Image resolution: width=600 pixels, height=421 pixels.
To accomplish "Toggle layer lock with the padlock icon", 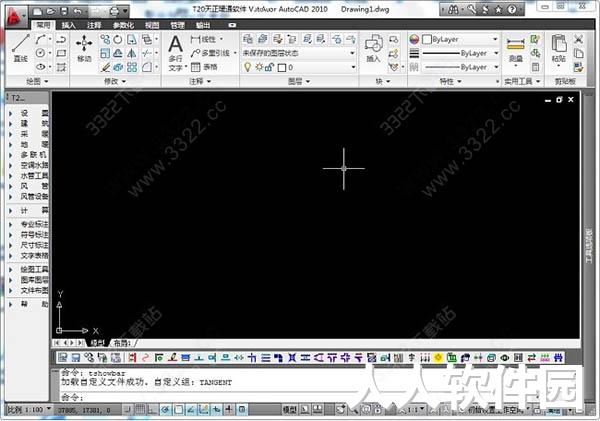I will [270, 67].
